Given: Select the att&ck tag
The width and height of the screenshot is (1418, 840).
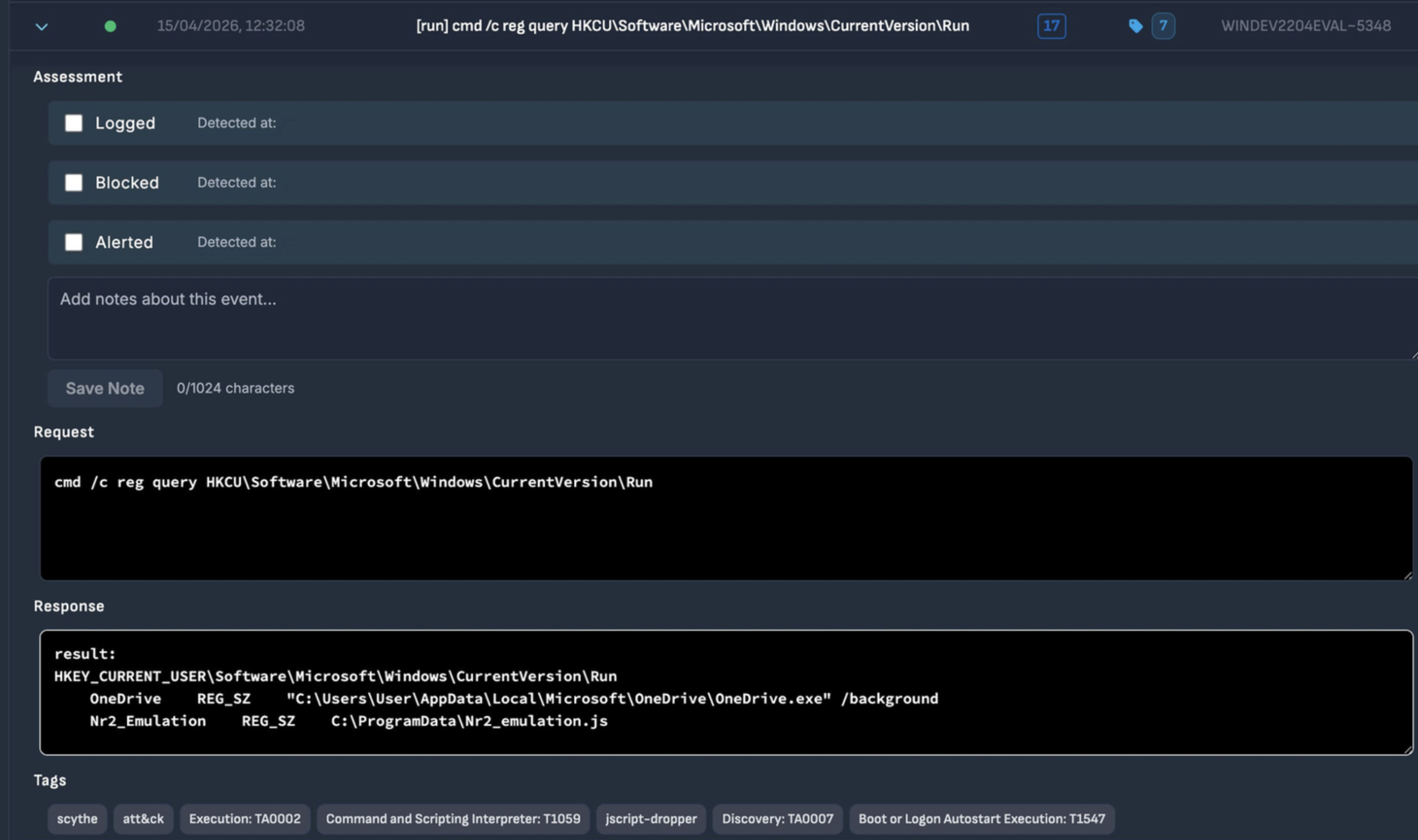Looking at the screenshot, I should (x=143, y=819).
